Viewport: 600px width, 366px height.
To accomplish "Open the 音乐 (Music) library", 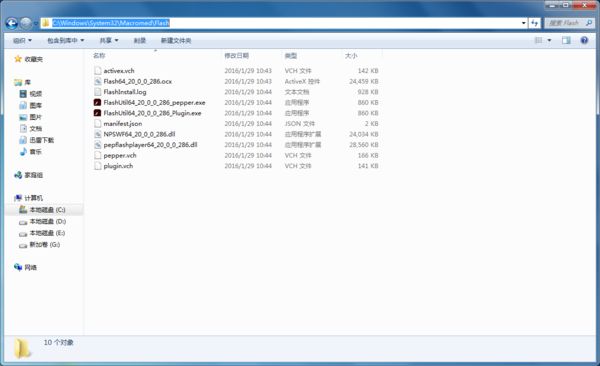I will click(x=31, y=152).
